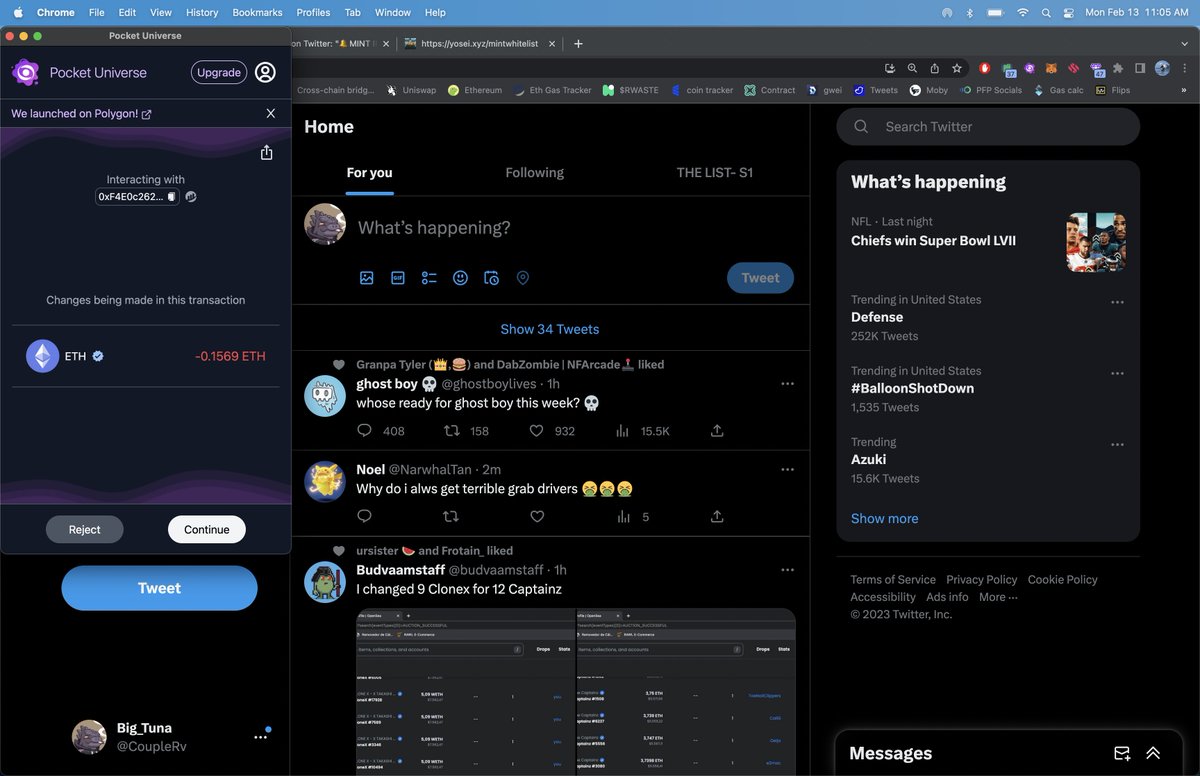Open the Budvaamstaff tweet screenshot image
Screen dimensions: 1200x776
[x=576, y=692]
